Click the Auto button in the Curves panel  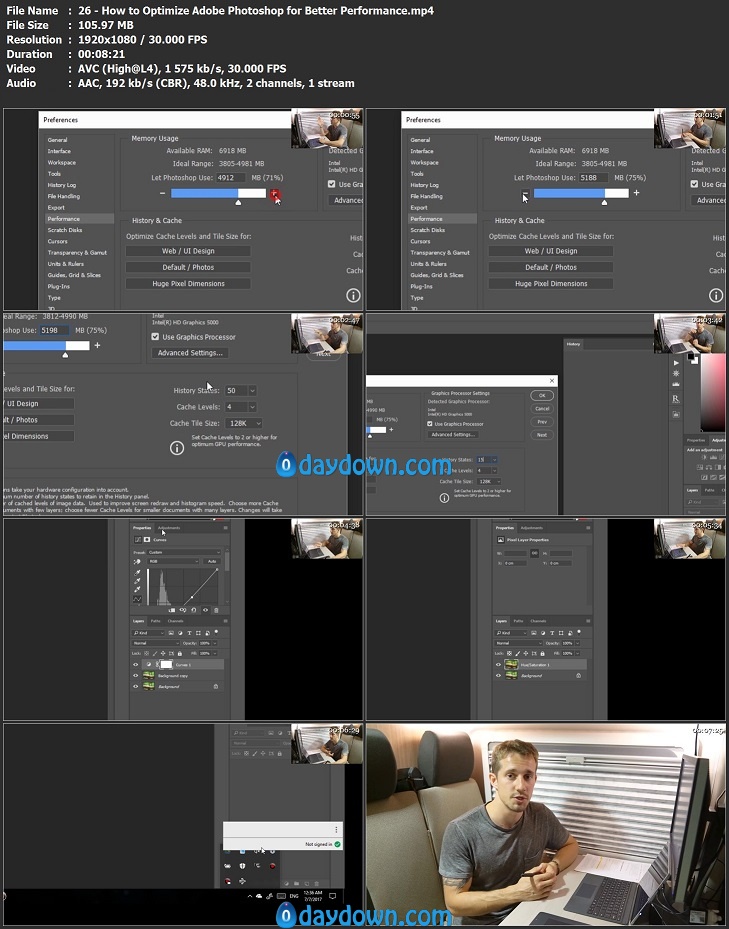click(x=212, y=561)
